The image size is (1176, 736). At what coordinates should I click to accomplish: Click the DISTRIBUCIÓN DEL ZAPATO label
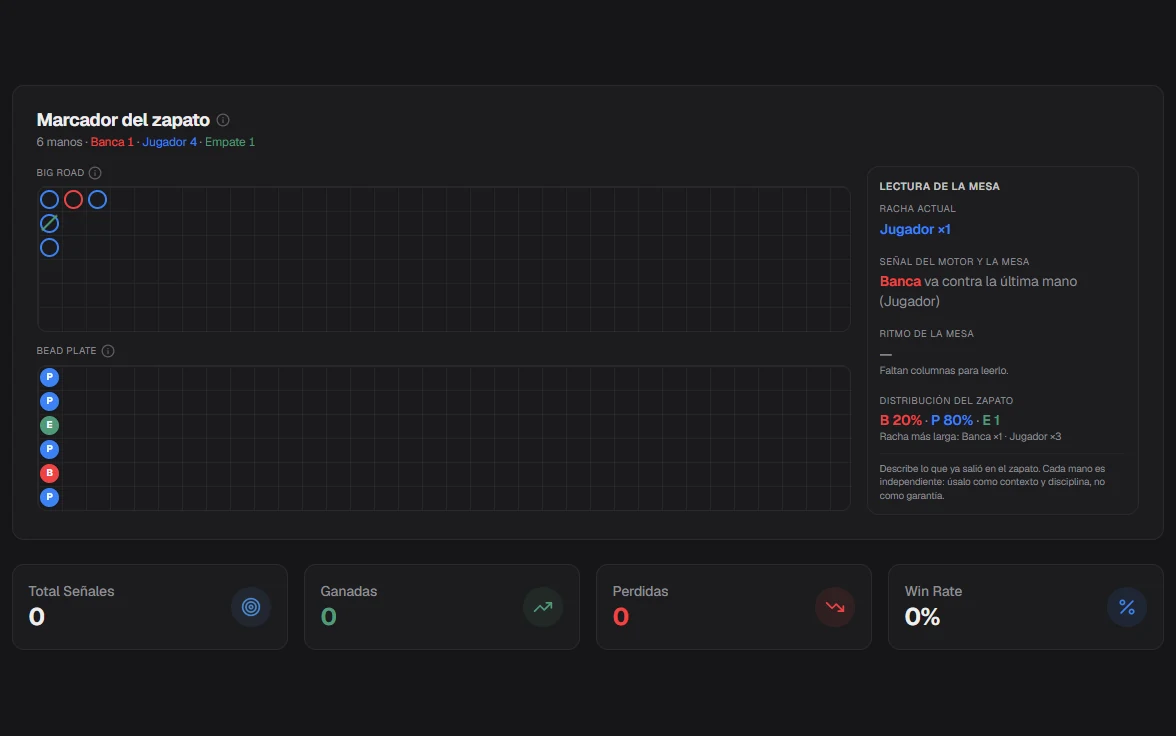click(x=946, y=401)
